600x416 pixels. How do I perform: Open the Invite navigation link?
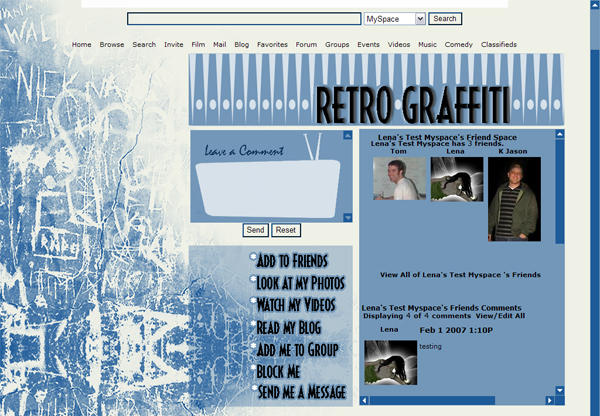tap(174, 44)
